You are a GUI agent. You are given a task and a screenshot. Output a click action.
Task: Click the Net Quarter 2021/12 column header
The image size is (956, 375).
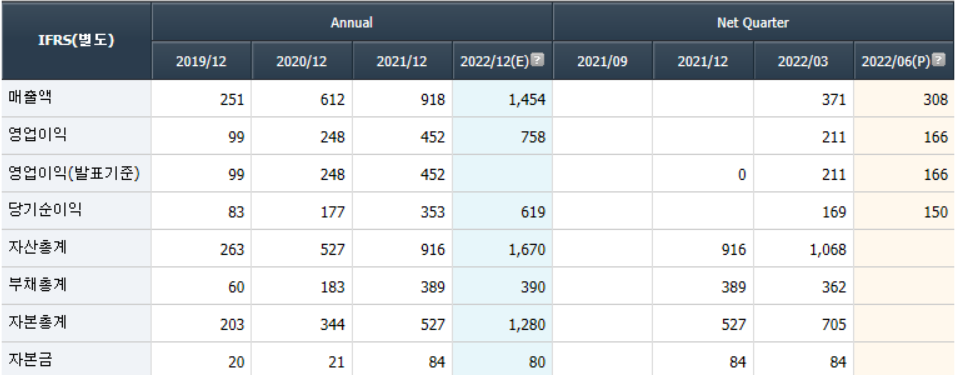702,62
